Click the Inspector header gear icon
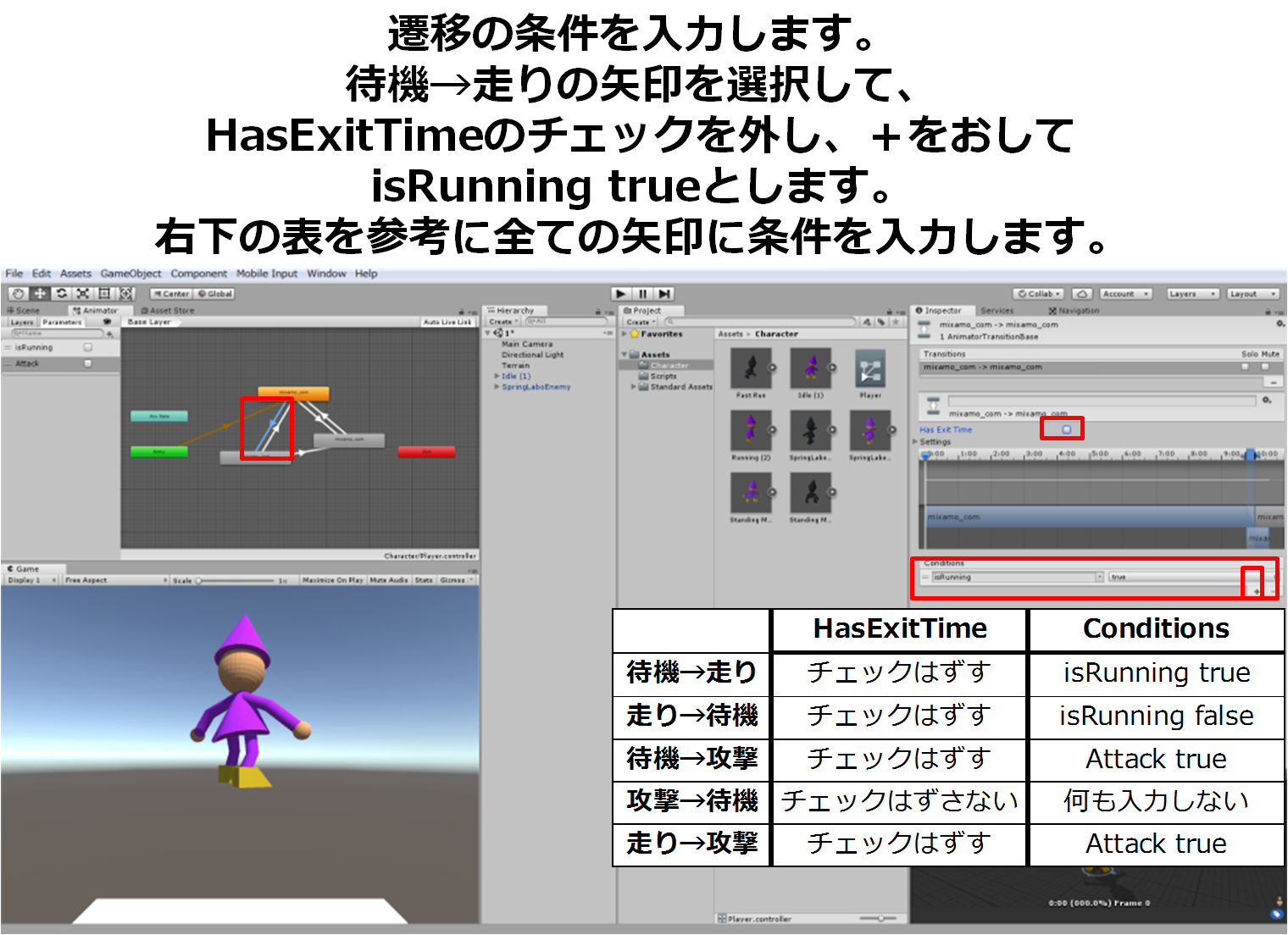1288x935 pixels. pyautogui.click(x=1280, y=324)
